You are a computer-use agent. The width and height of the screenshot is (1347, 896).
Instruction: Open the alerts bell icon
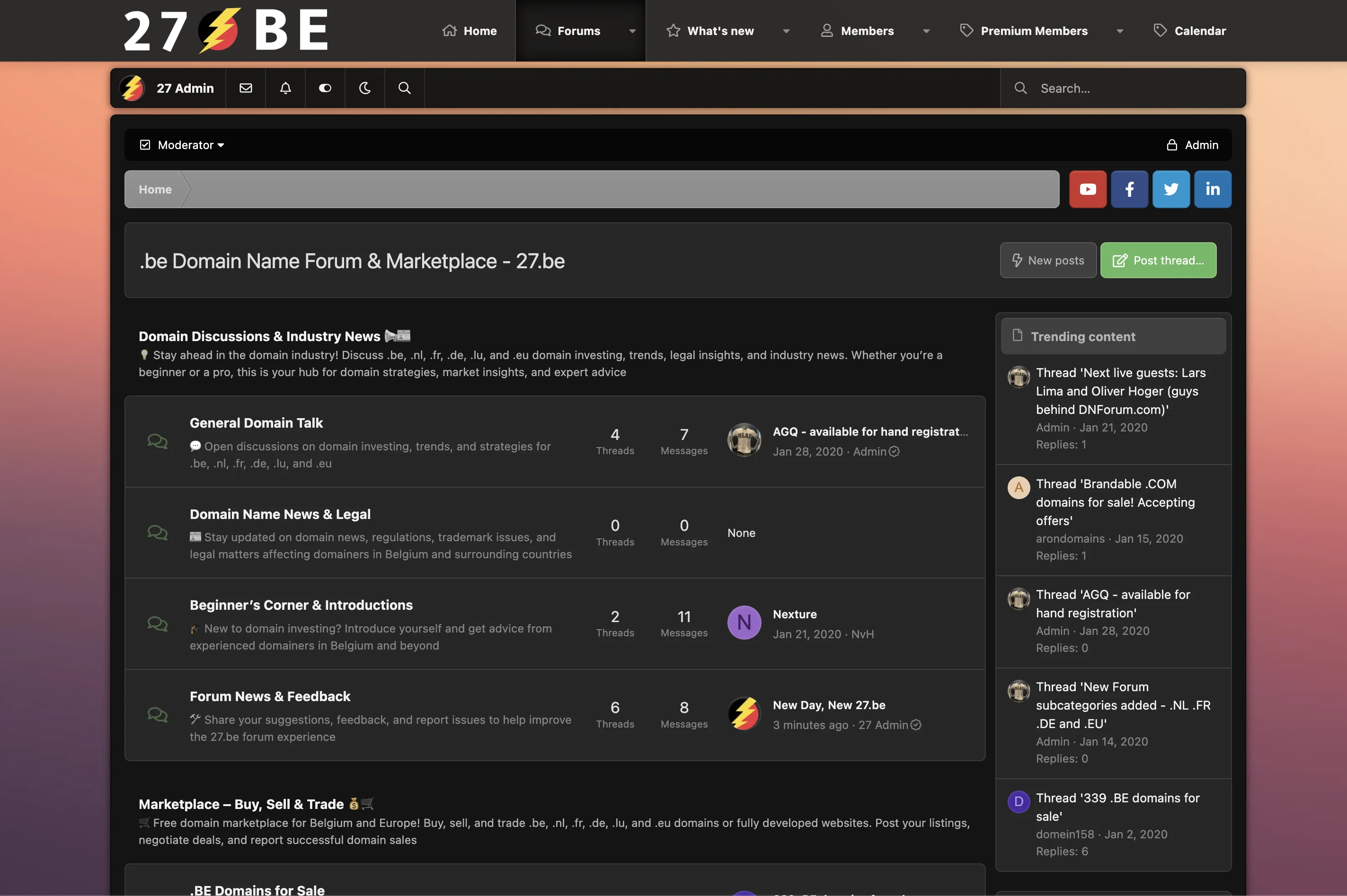pos(285,88)
